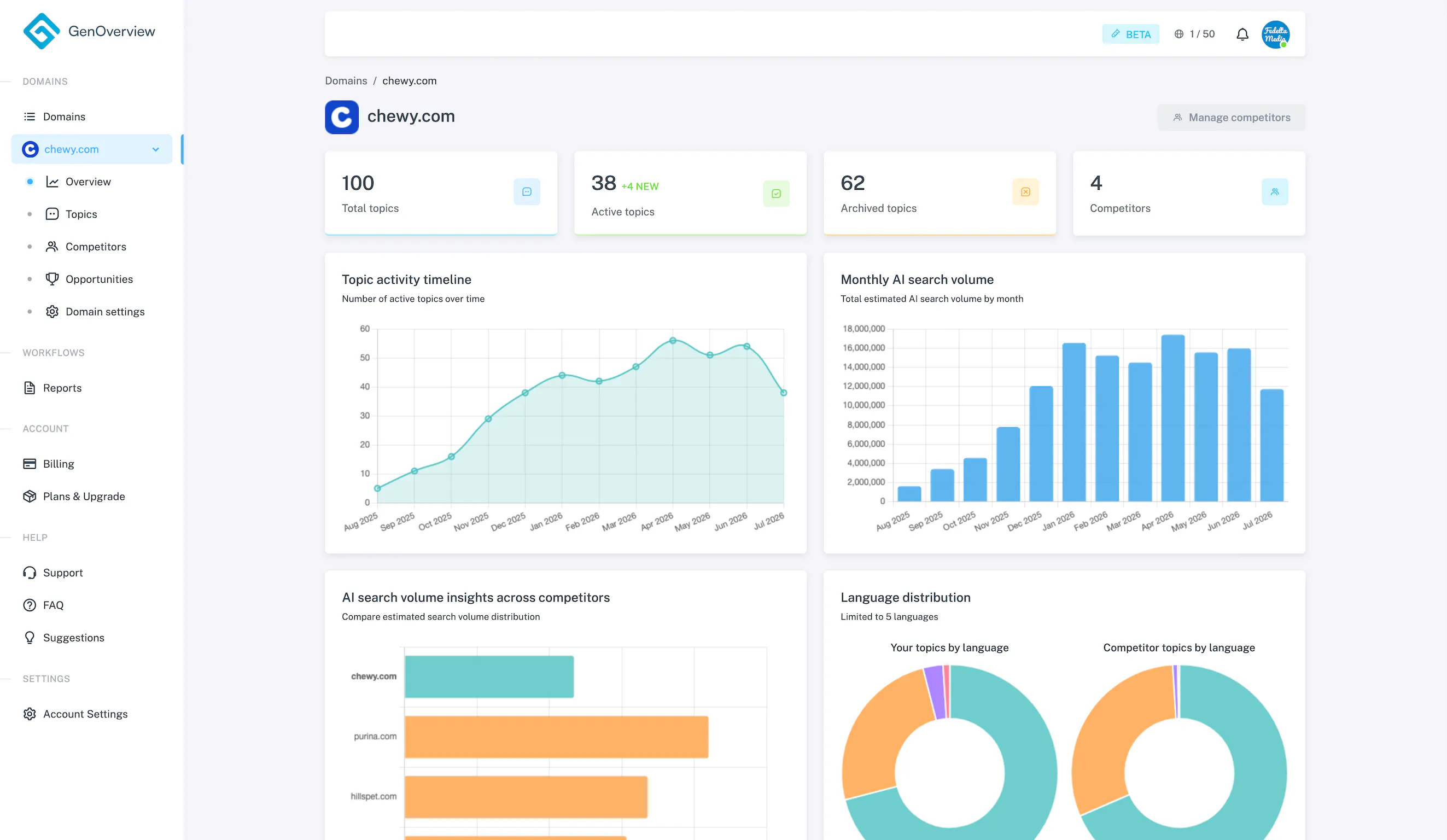Open the Overview menu item

[x=87, y=182]
